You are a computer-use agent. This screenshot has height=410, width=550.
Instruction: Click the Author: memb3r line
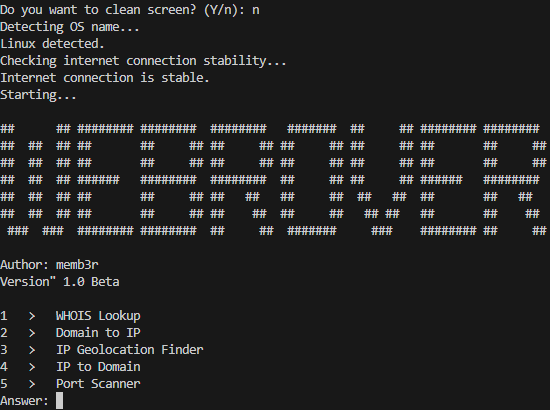49,265
